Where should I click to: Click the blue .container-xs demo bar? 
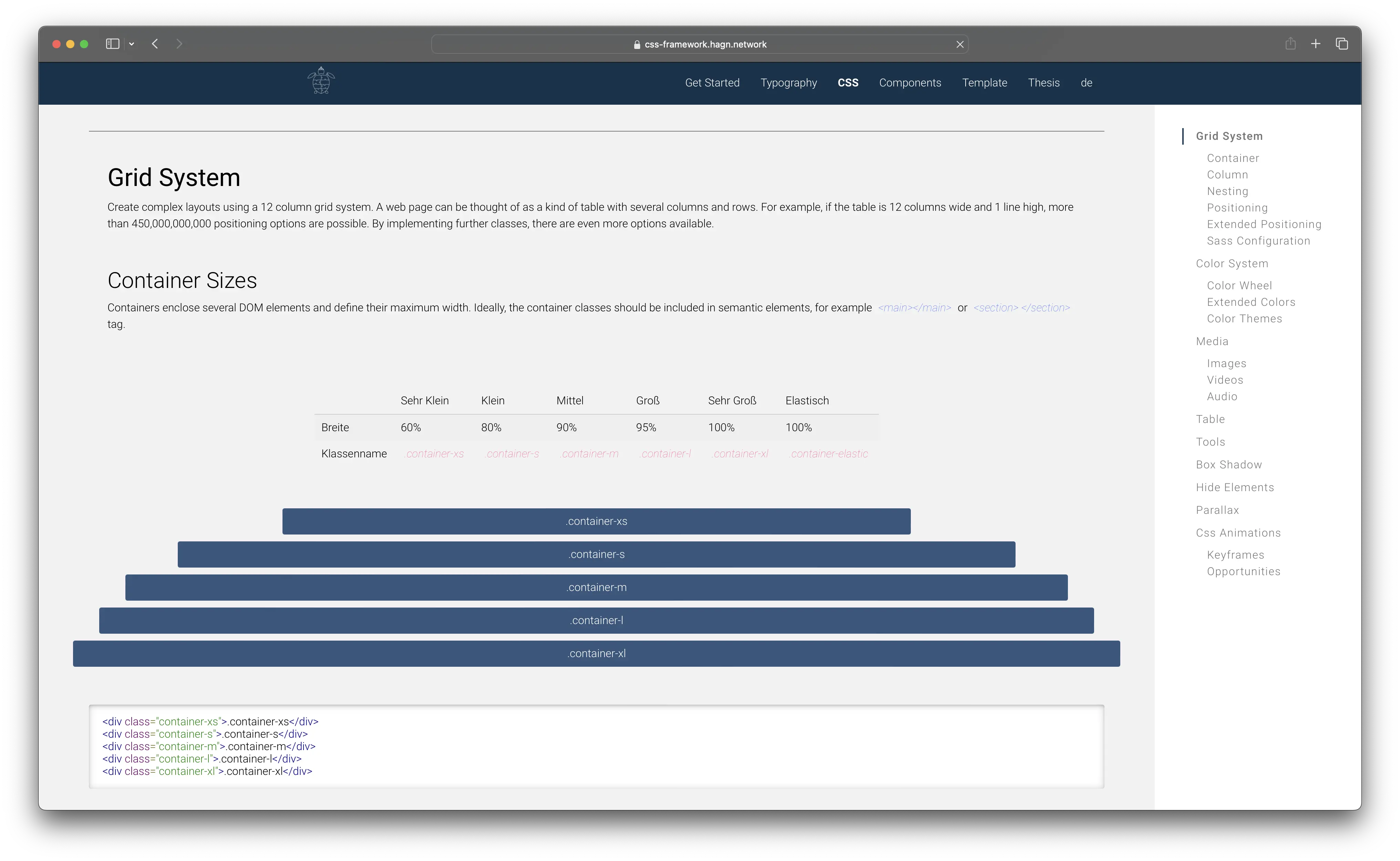pos(596,521)
